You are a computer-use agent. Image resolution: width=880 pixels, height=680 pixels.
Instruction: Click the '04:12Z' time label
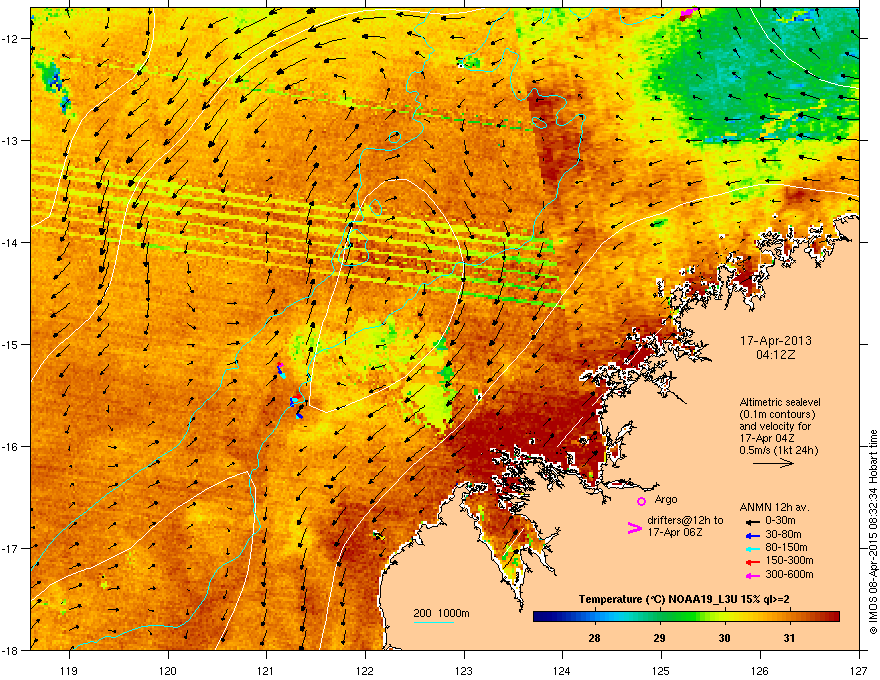776,355
